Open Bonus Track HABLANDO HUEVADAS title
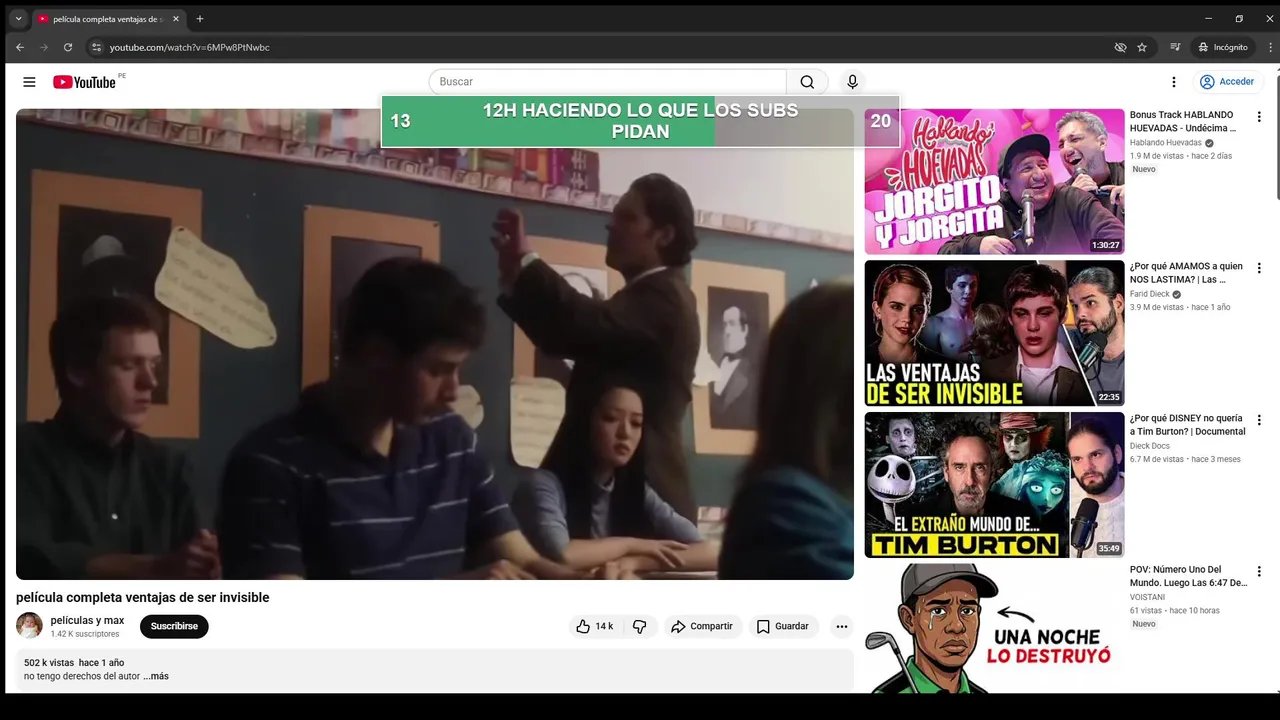The image size is (1280, 720). (x=1183, y=121)
